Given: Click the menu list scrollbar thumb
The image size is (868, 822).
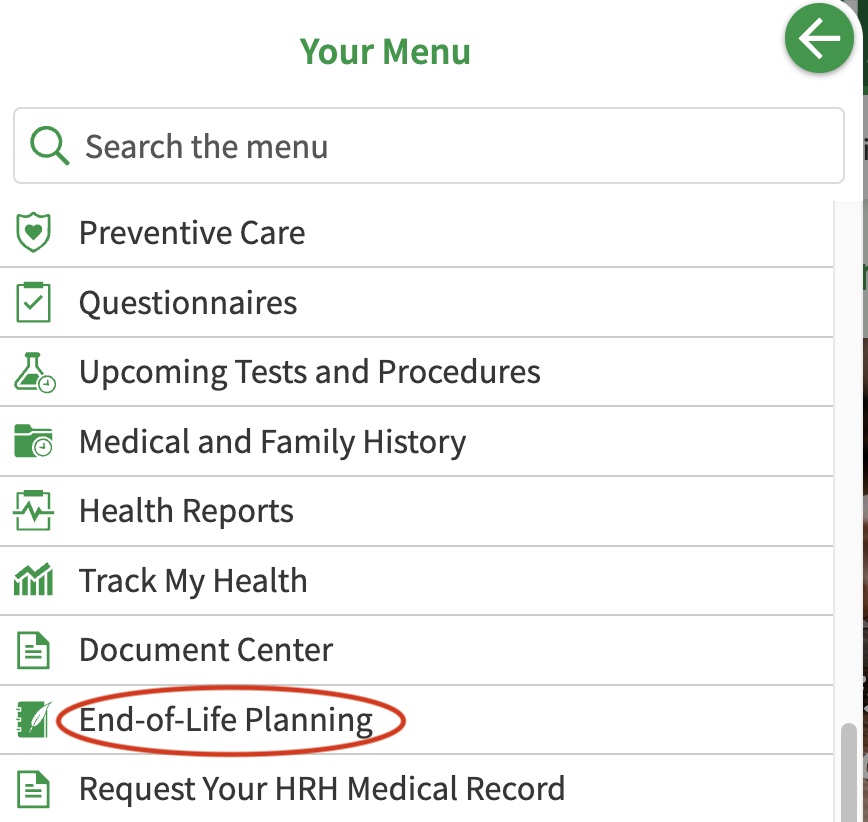Looking at the screenshot, I should [848, 773].
